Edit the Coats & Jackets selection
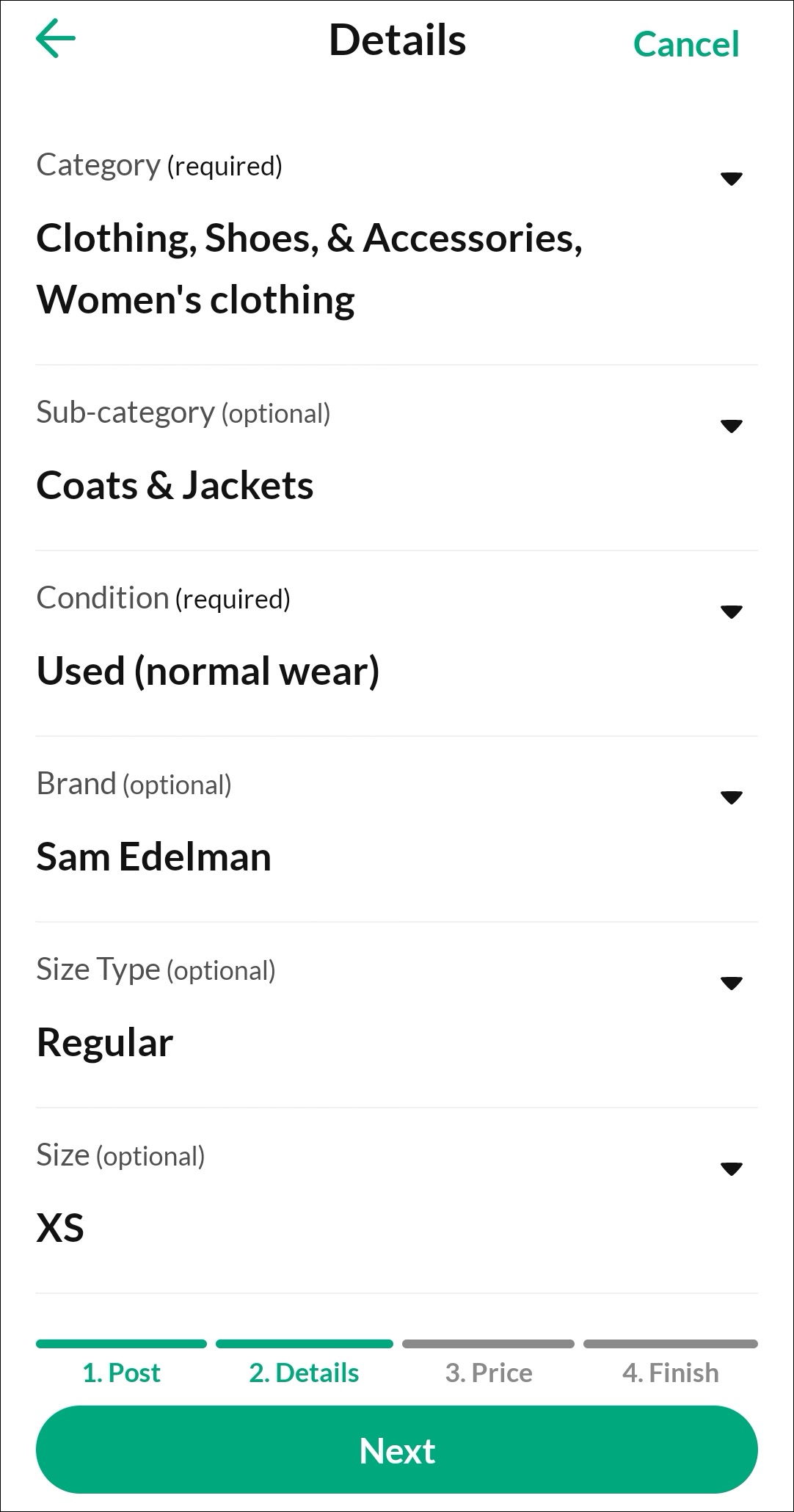The image size is (794, 1512). [175, 486]
